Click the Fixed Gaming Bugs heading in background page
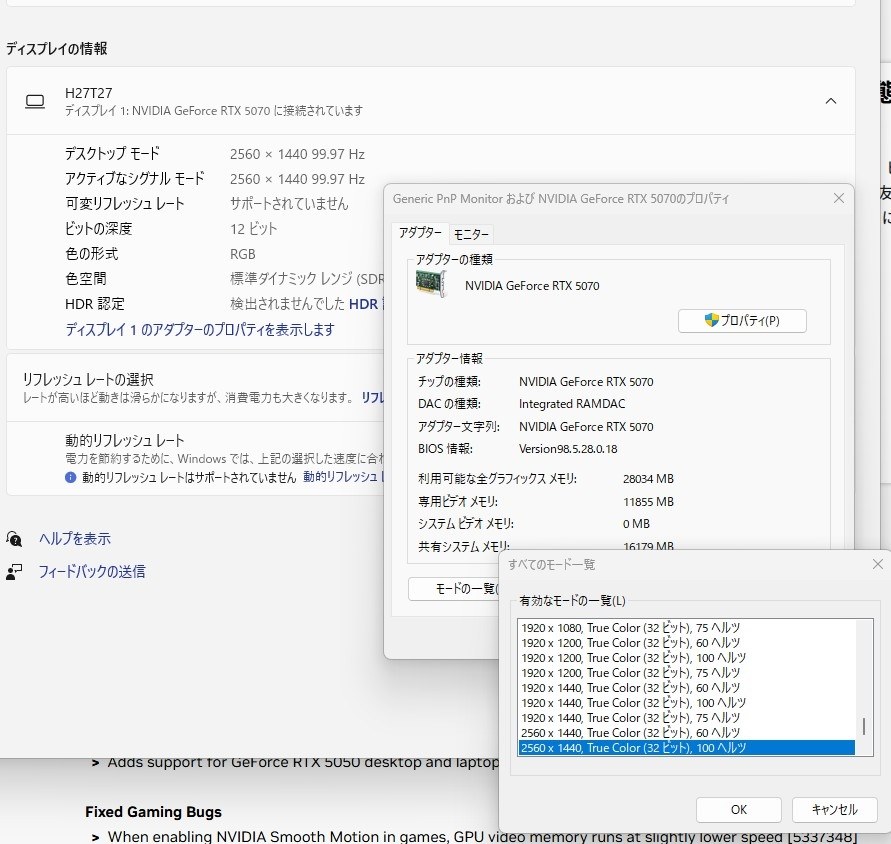 point(153,812)
